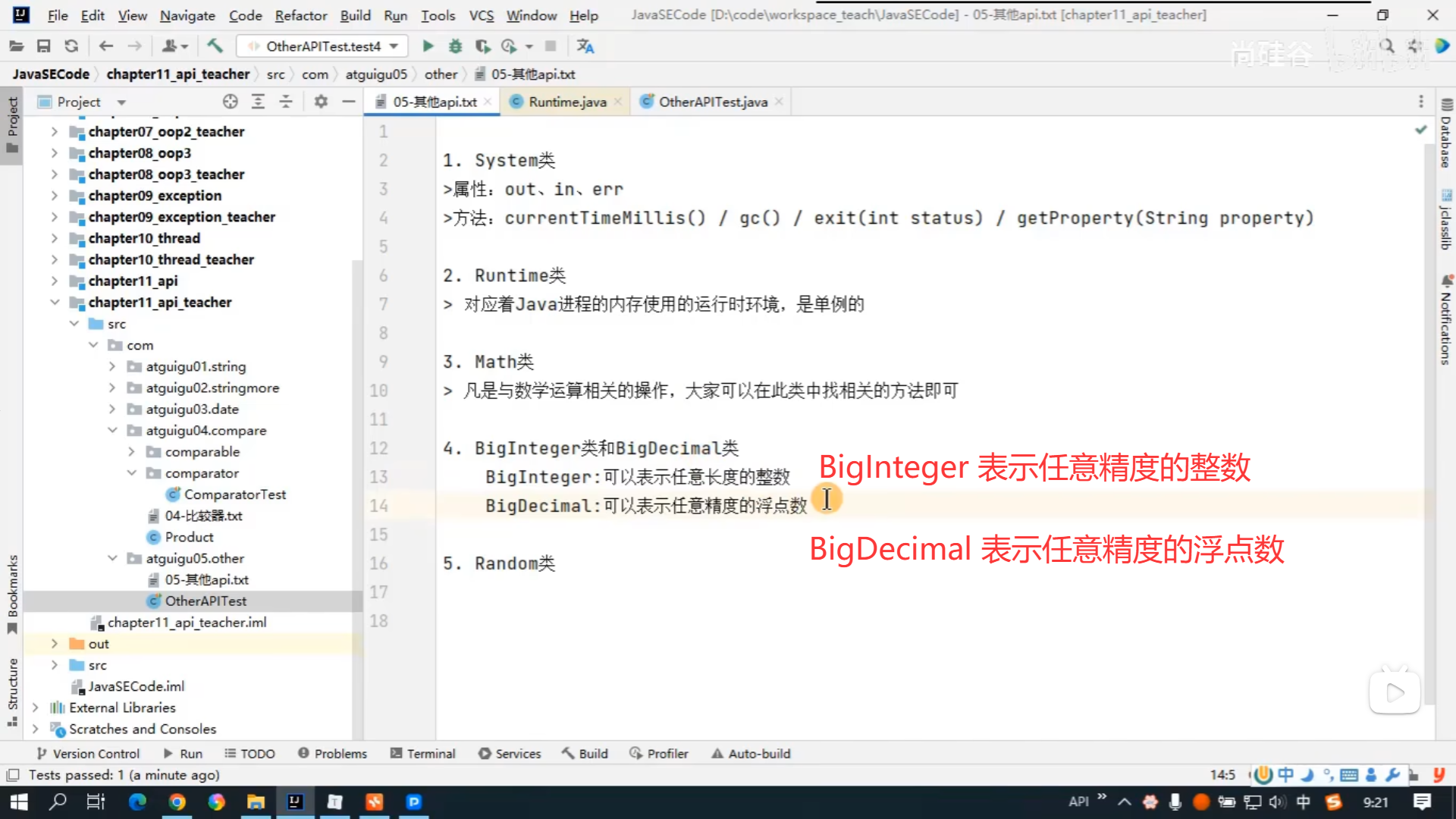Click the Translate icon in toolbar
Image resolution: width=1456 pixels, height=819 pixels.
coord(585,46)
